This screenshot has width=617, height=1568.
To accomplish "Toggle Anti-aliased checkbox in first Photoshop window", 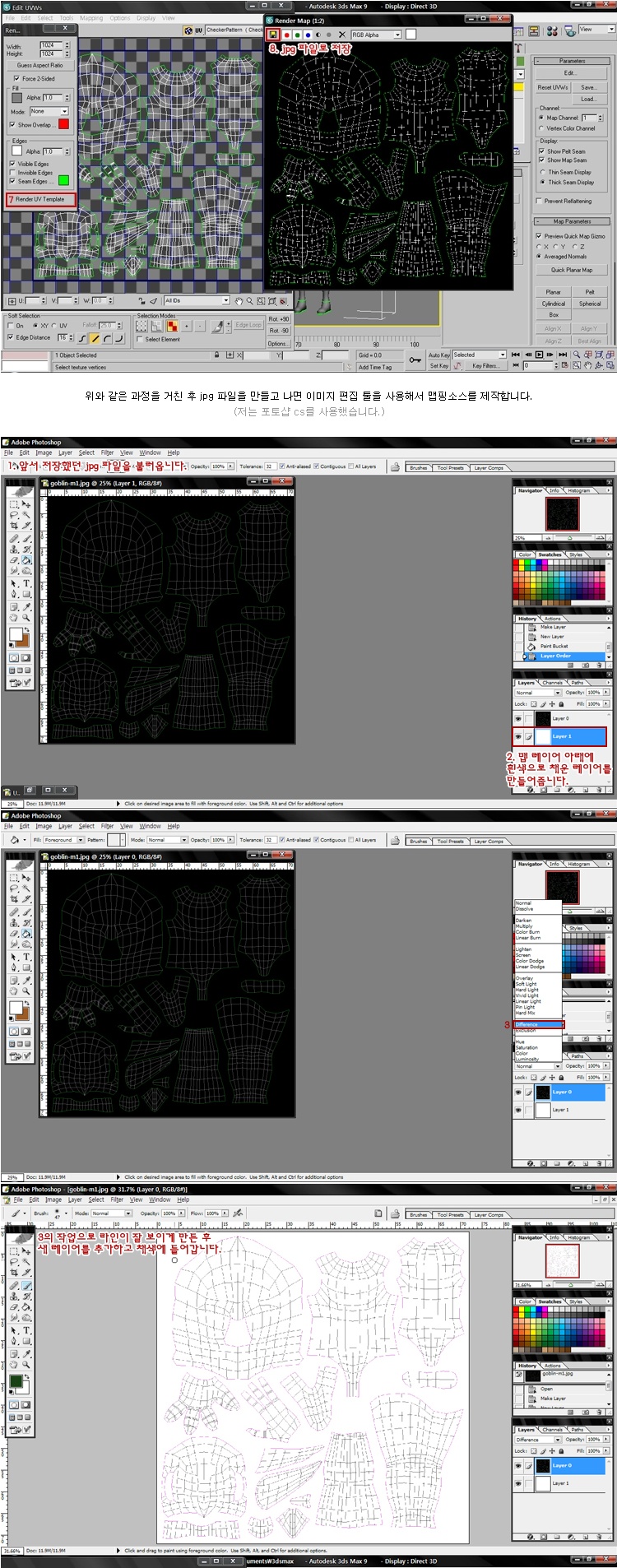I will pyautogui.click(x=282, y=466).
